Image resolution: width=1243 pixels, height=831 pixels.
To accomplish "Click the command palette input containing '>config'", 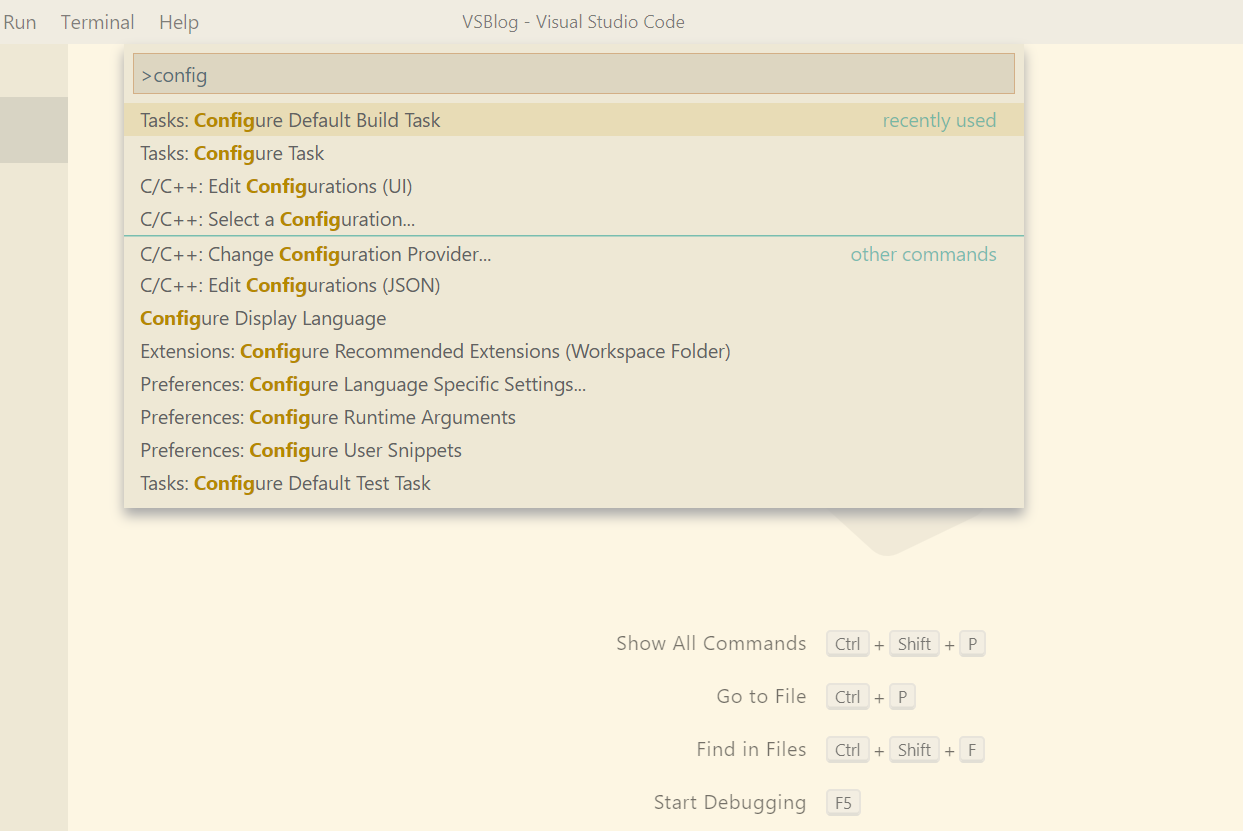I will pyautogui.click(x=573, y=74).
